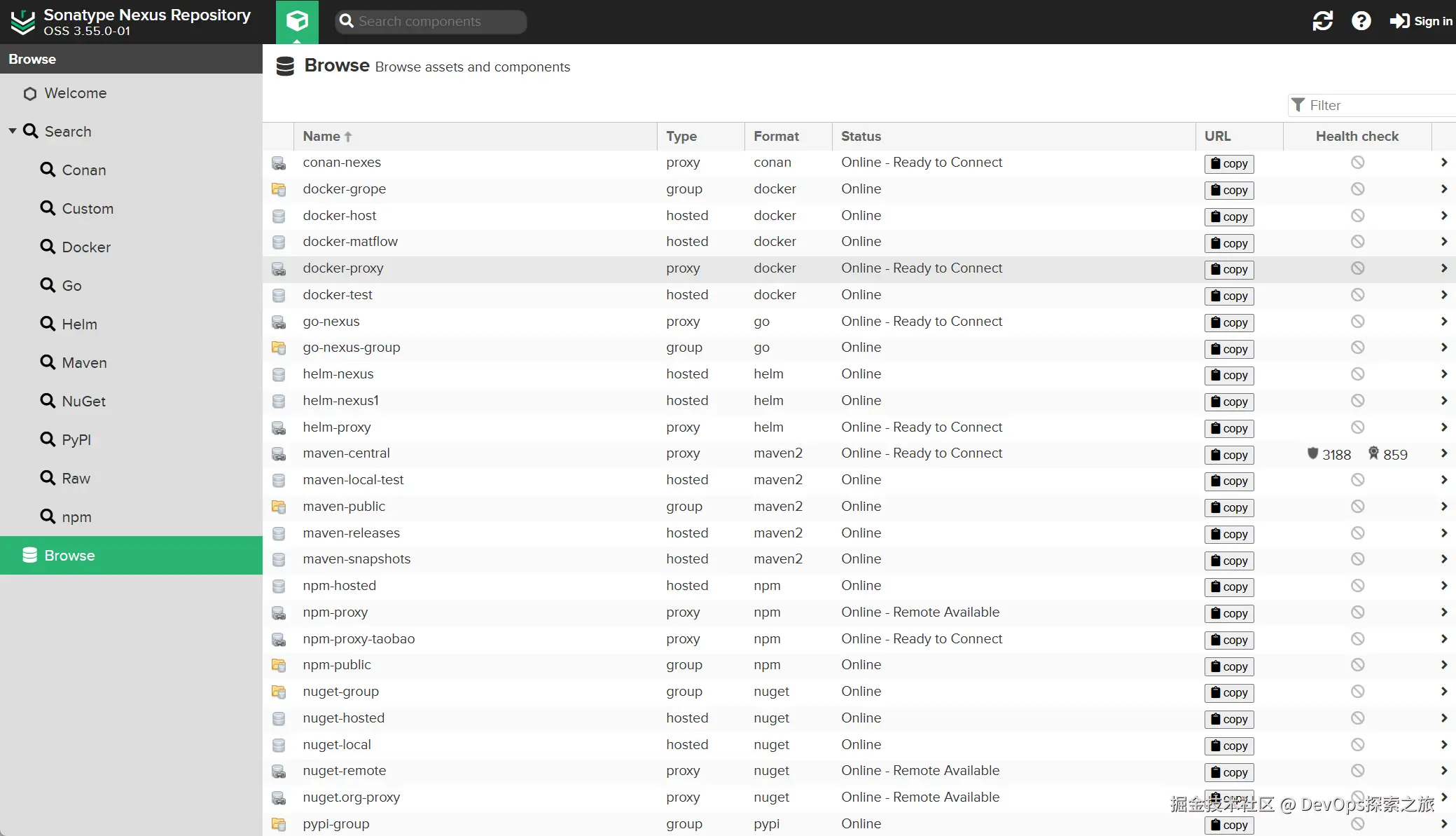
Task: Expand docker-proxy row right chevron
Action: pyautogui.click(x=1443, y=268)
